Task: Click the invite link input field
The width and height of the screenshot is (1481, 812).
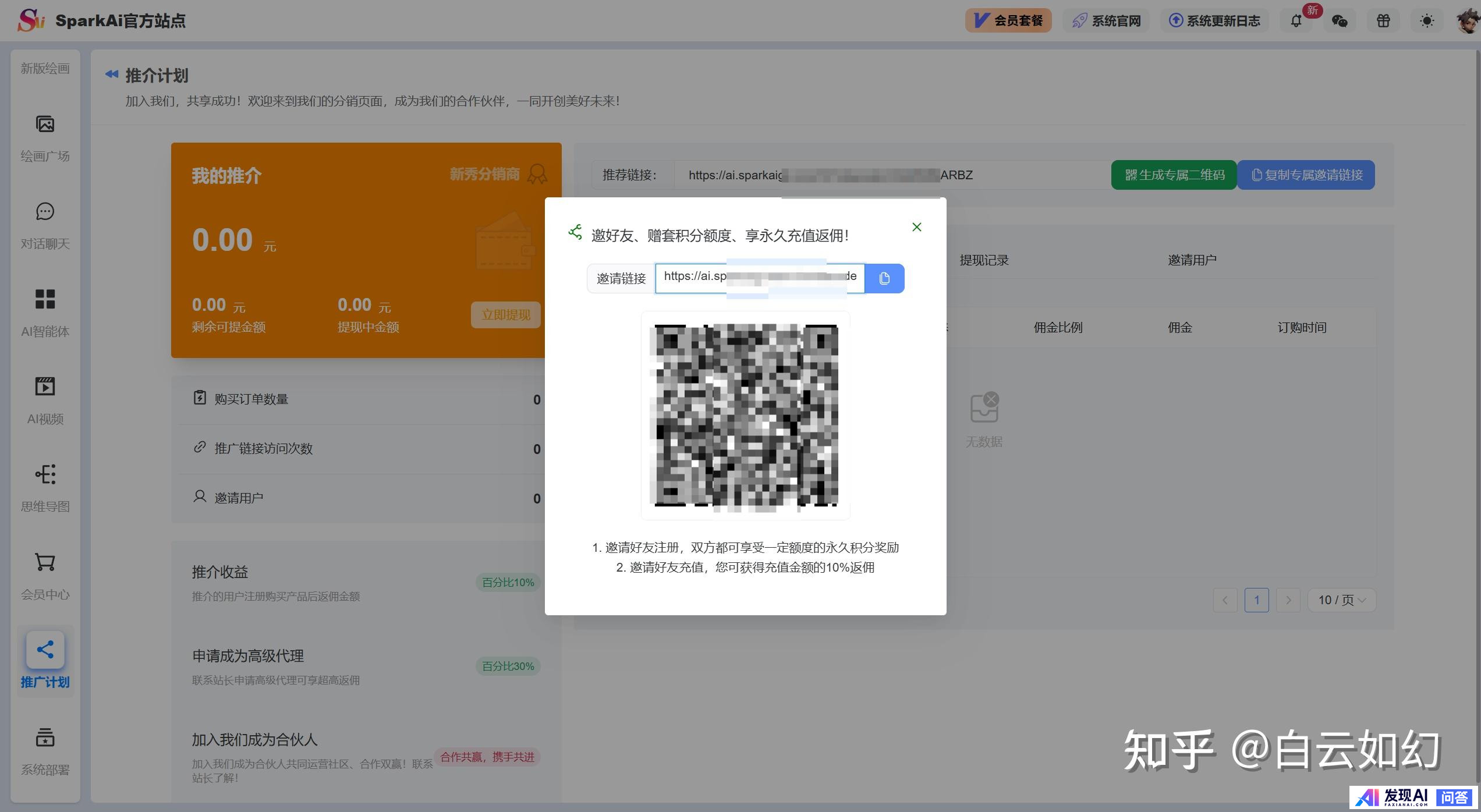Action: (x=760, y=278)
